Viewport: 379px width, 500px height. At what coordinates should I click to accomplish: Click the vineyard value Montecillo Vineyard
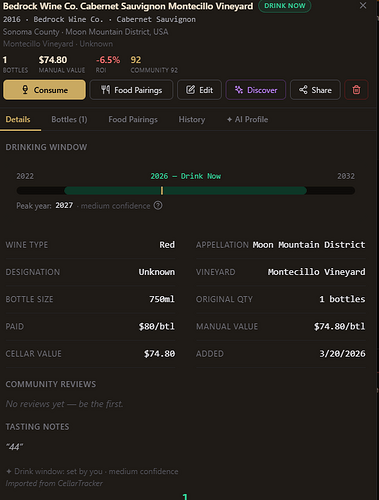pyautogui.click(x=316, y=272)
